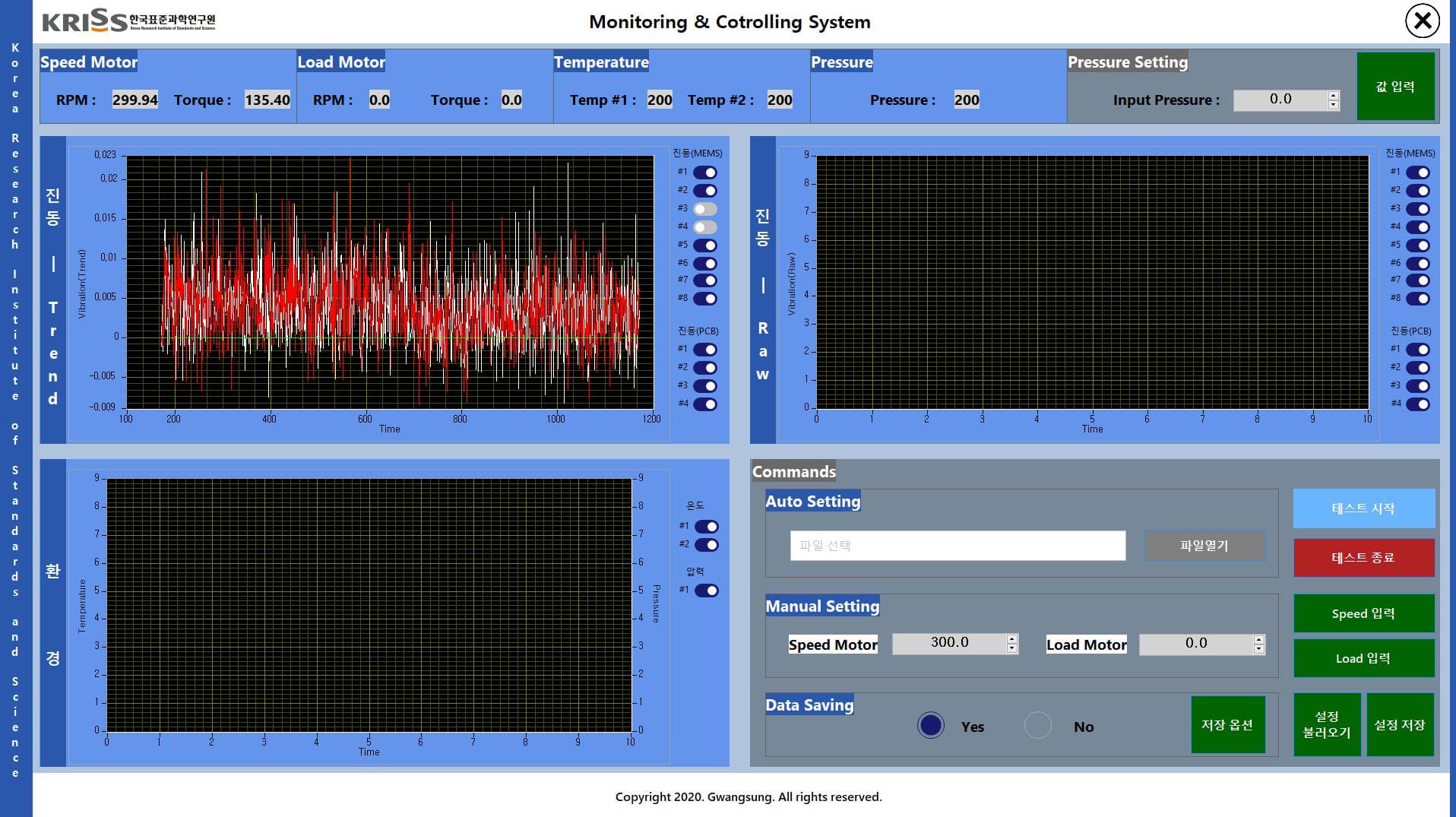Screen dimensions: 1456x817
Task: Select the Yes radio for Data Saving
Action: [x=930, y=726]
